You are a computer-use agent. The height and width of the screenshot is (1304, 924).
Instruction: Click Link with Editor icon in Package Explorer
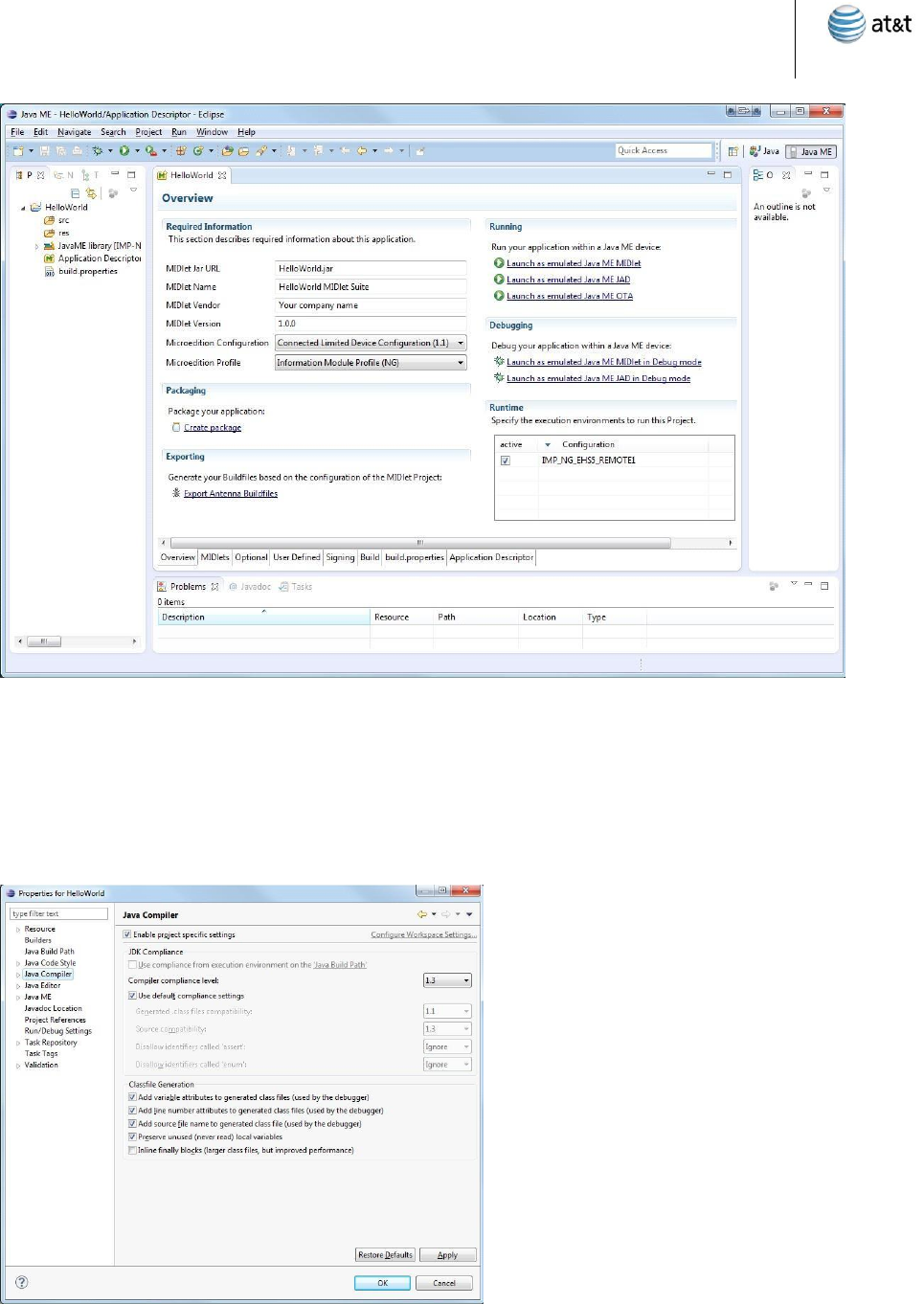(91, 192)
